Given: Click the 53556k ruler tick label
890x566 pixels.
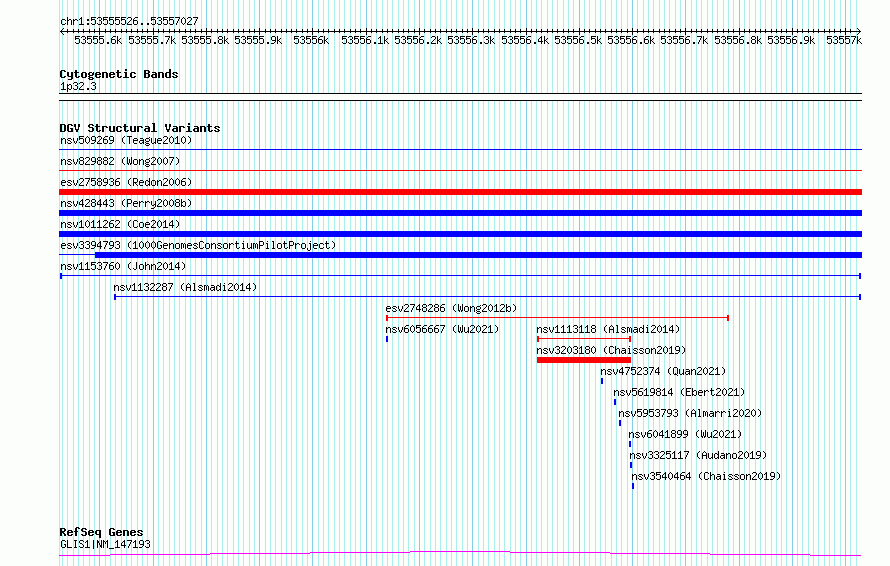Looking at the screenshot, I should pos(311,40).
